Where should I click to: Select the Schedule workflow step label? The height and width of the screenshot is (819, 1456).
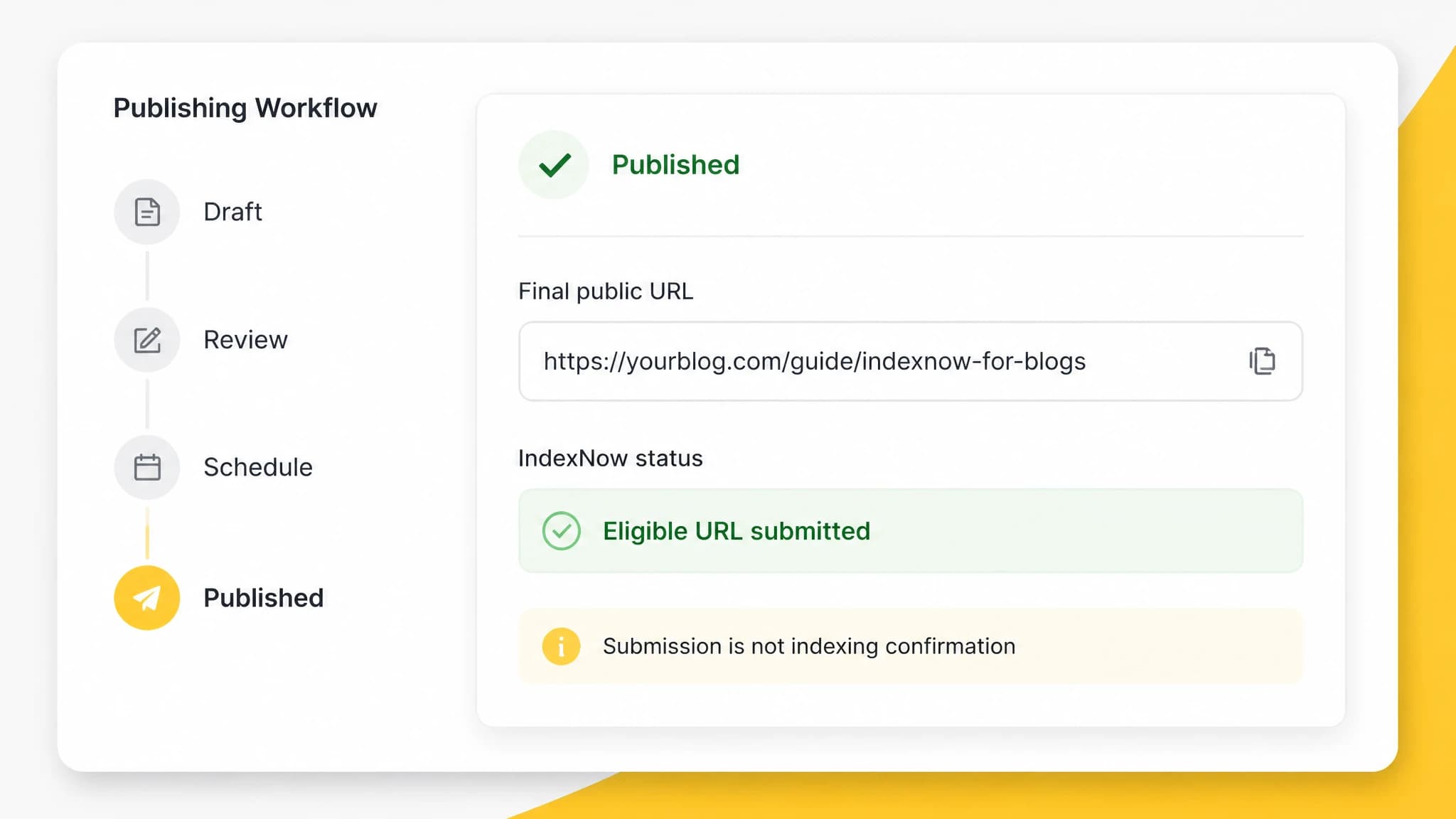point(258,467)
